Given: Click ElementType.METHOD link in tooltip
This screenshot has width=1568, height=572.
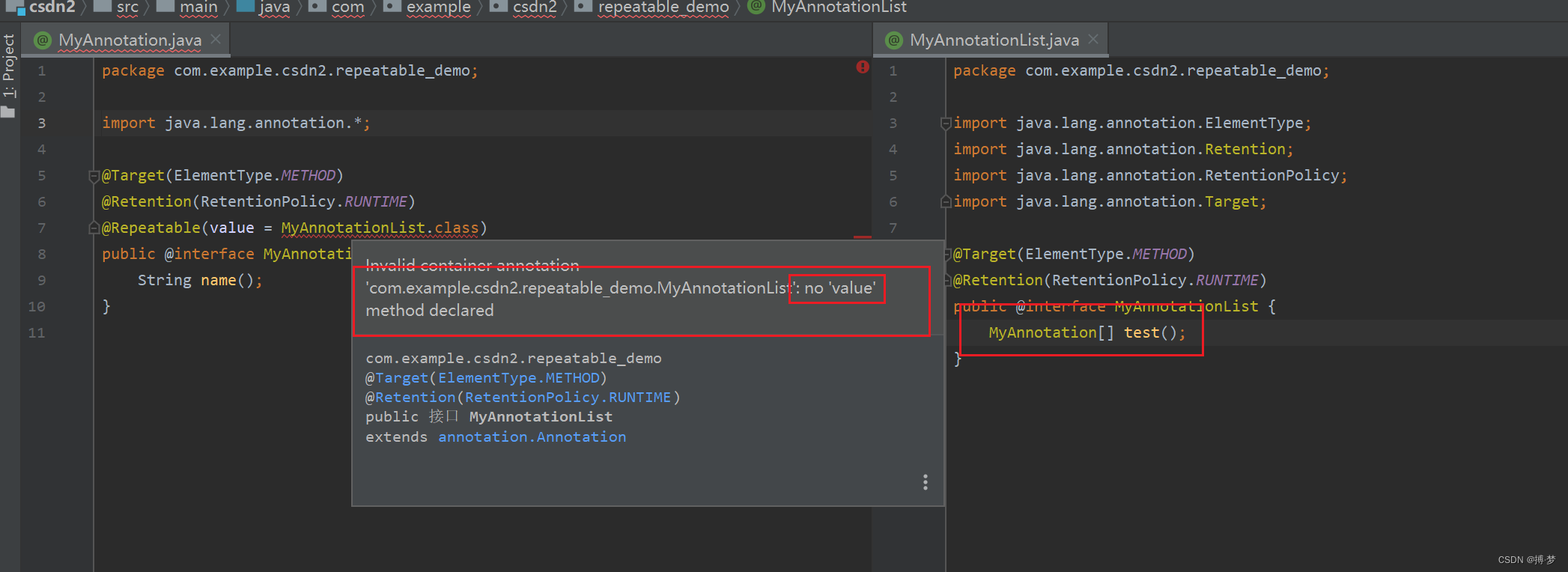Looking at the screenshot, I should pos(519,378).
